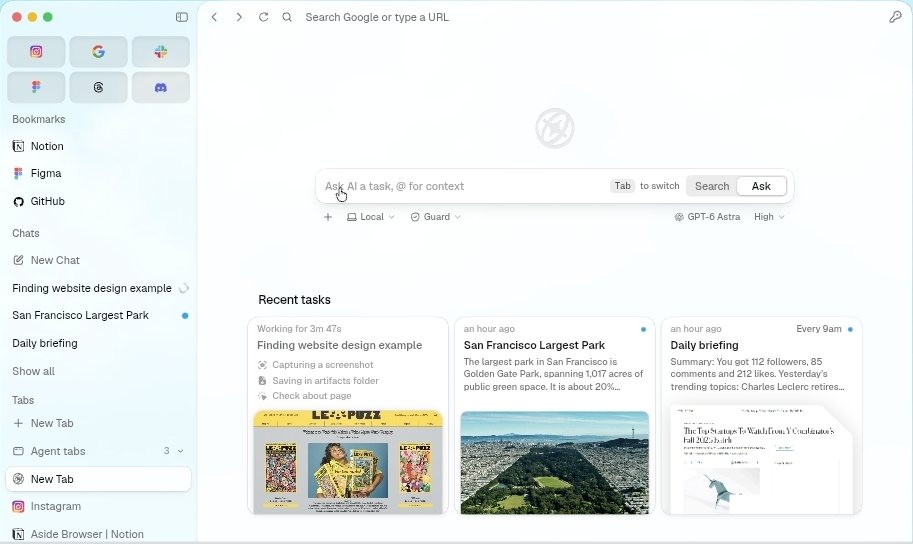
Task: Click the Recent tasks heading
Action: 294,300
